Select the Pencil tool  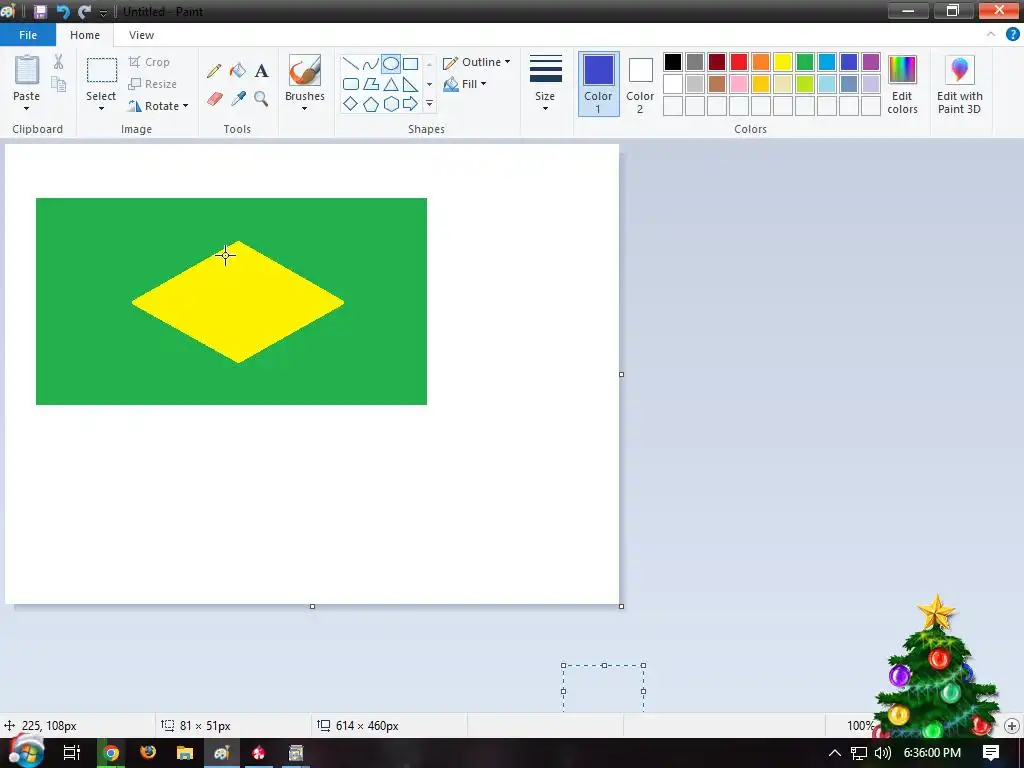pyautogui.click(x=214, y=71)
